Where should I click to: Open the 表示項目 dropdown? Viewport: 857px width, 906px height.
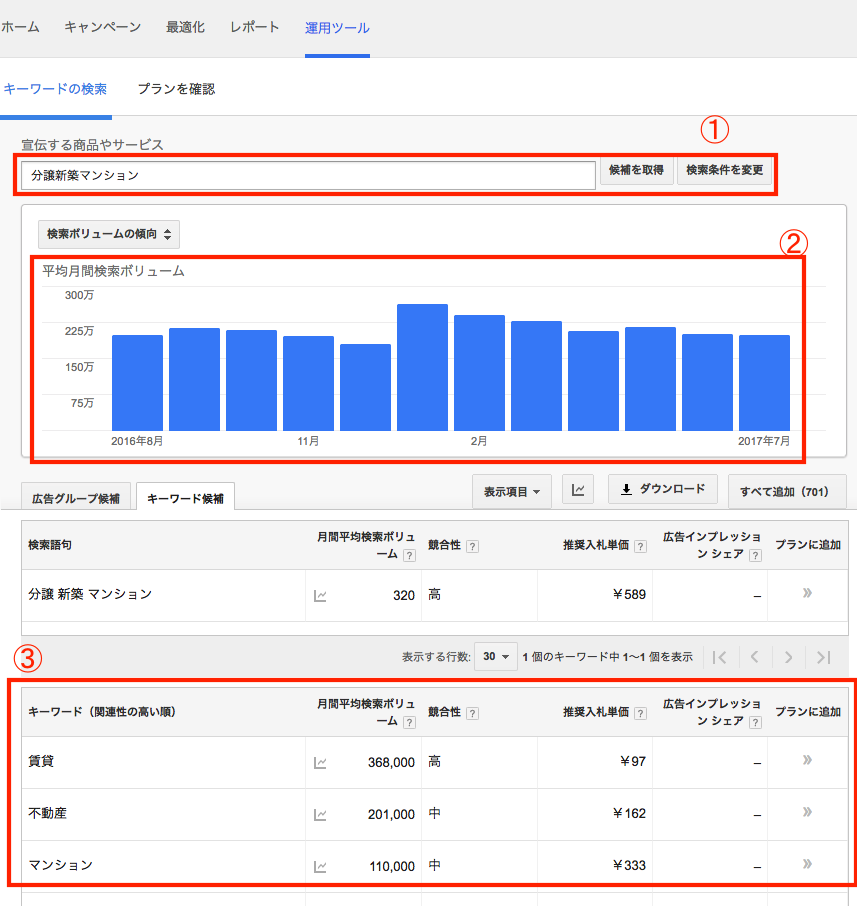coord(511,492)
